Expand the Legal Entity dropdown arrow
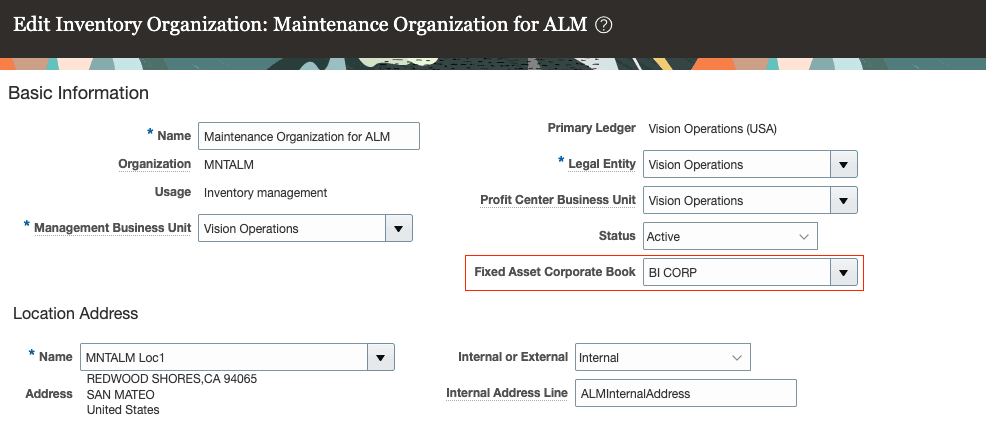986x426 pixels. (x=844, y=165)
